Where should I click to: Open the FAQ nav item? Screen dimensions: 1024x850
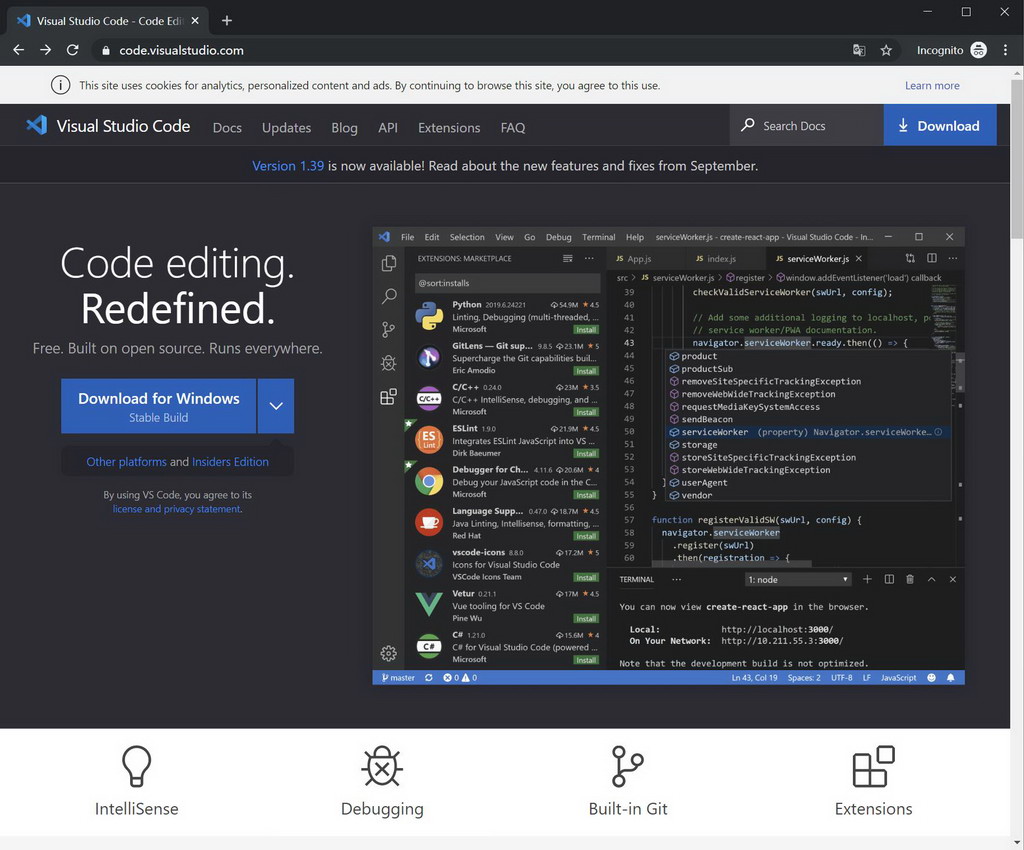tap(513, 127)
